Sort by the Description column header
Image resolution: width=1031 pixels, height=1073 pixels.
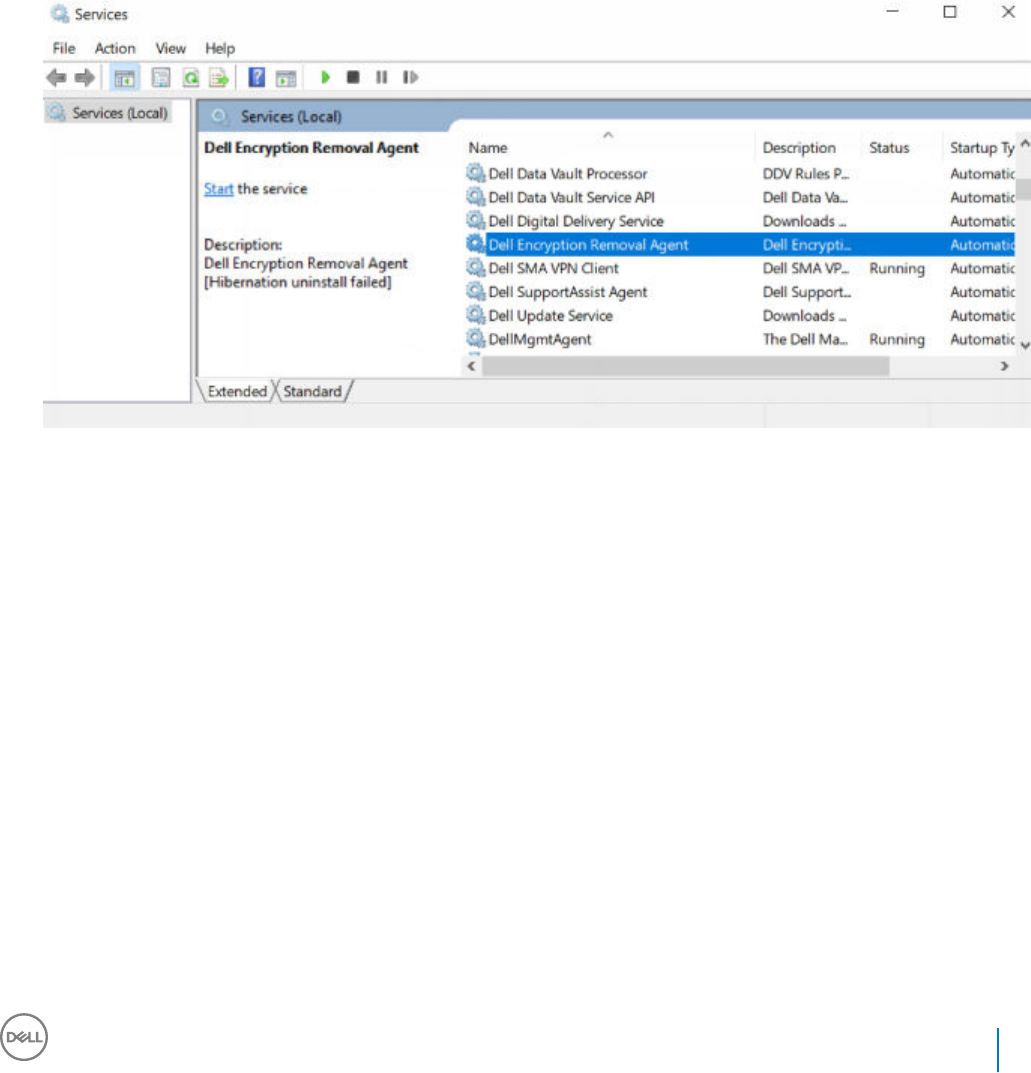(x=799, y=148)
